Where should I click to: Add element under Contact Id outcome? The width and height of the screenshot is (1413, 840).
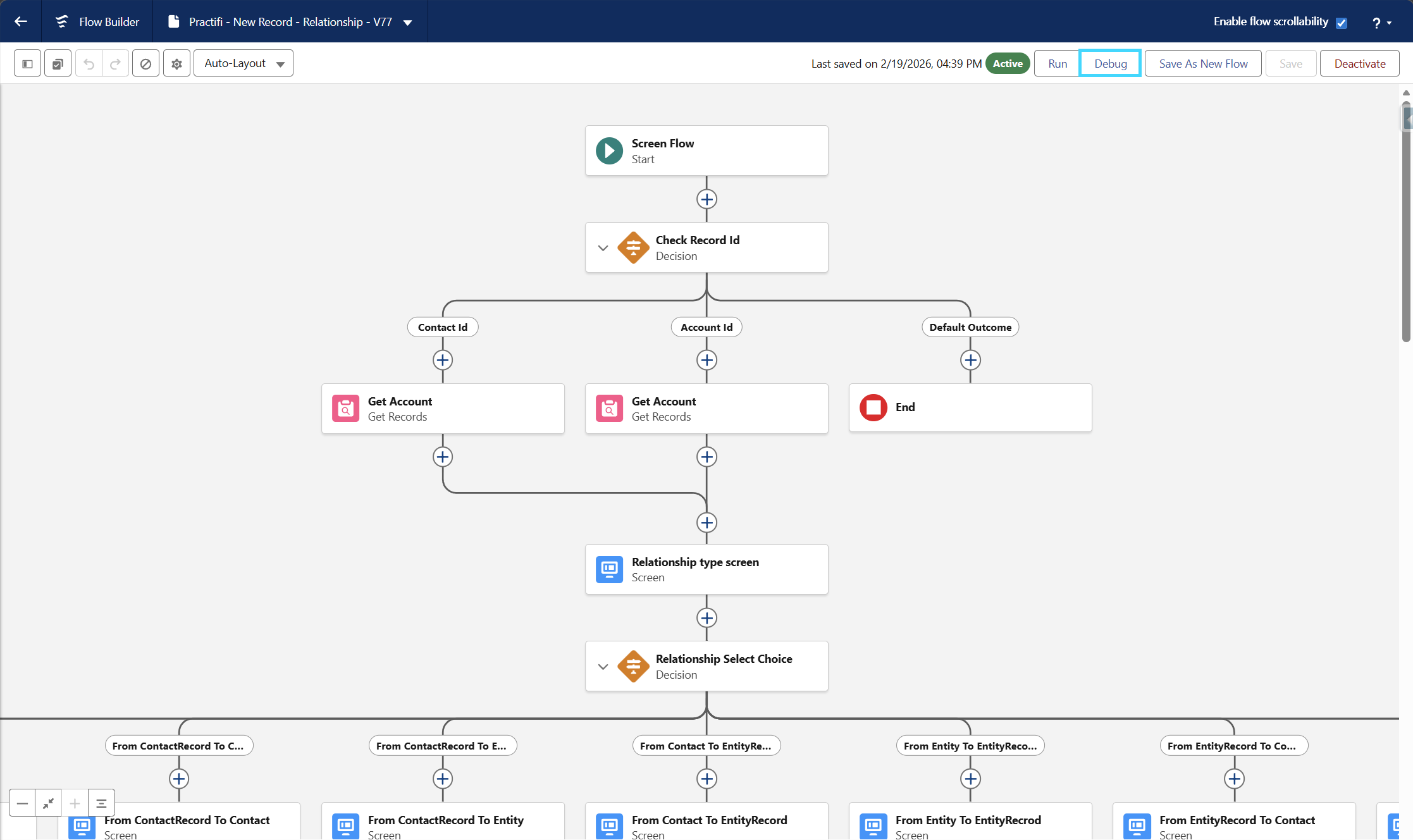[x=443, y=360]
